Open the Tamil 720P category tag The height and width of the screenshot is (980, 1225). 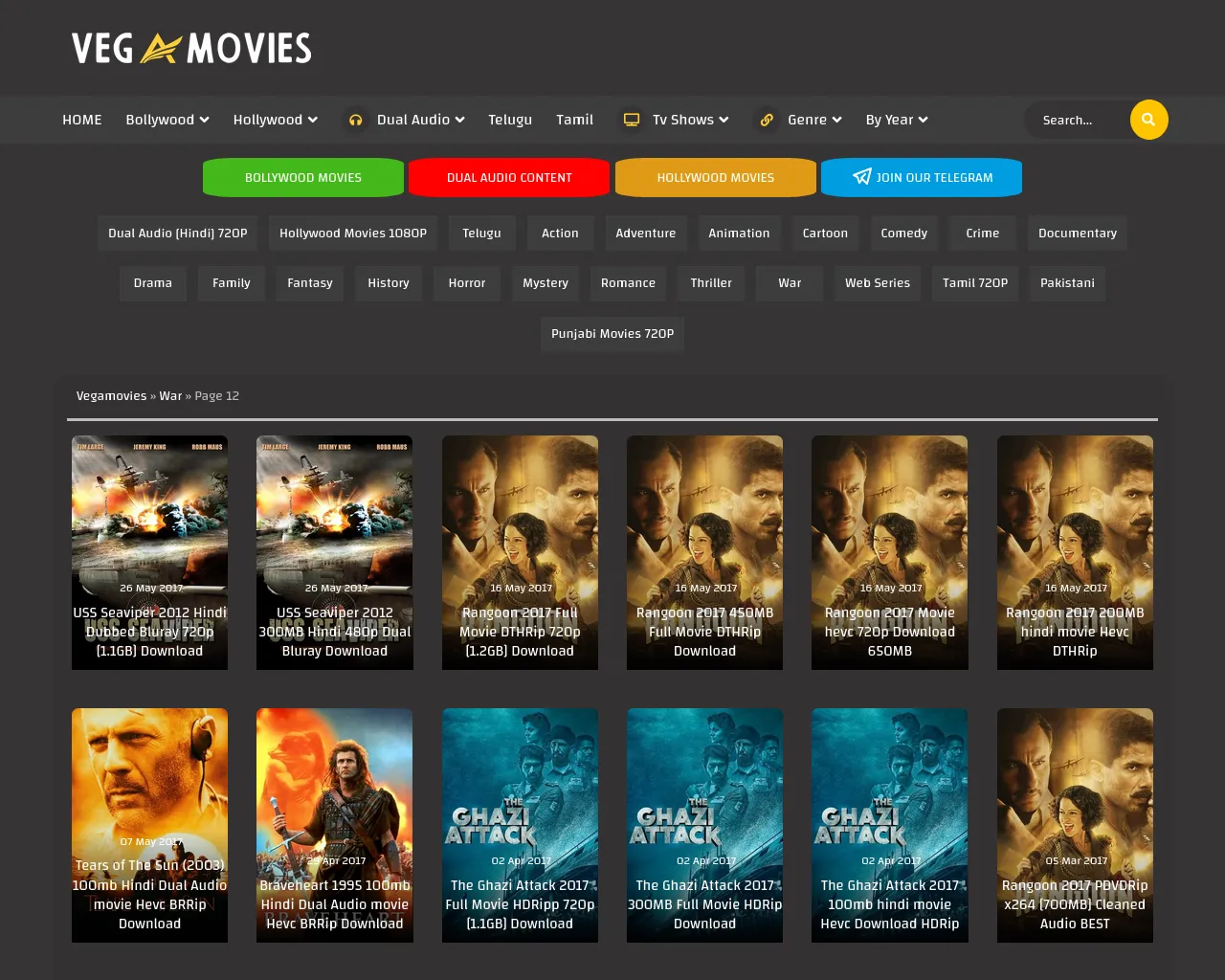[975, 282]
